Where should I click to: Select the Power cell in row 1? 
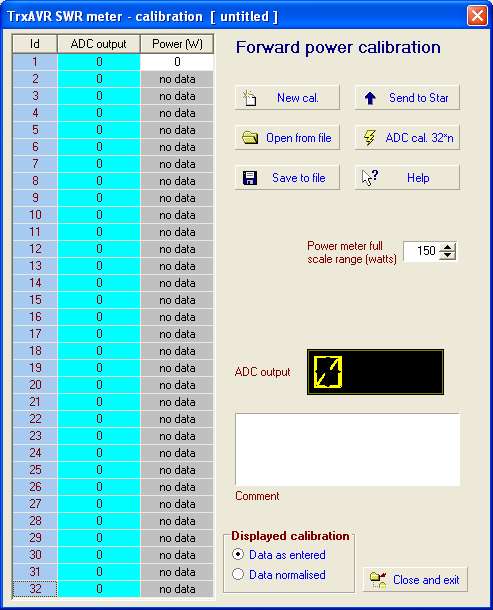tap(177, 62)
